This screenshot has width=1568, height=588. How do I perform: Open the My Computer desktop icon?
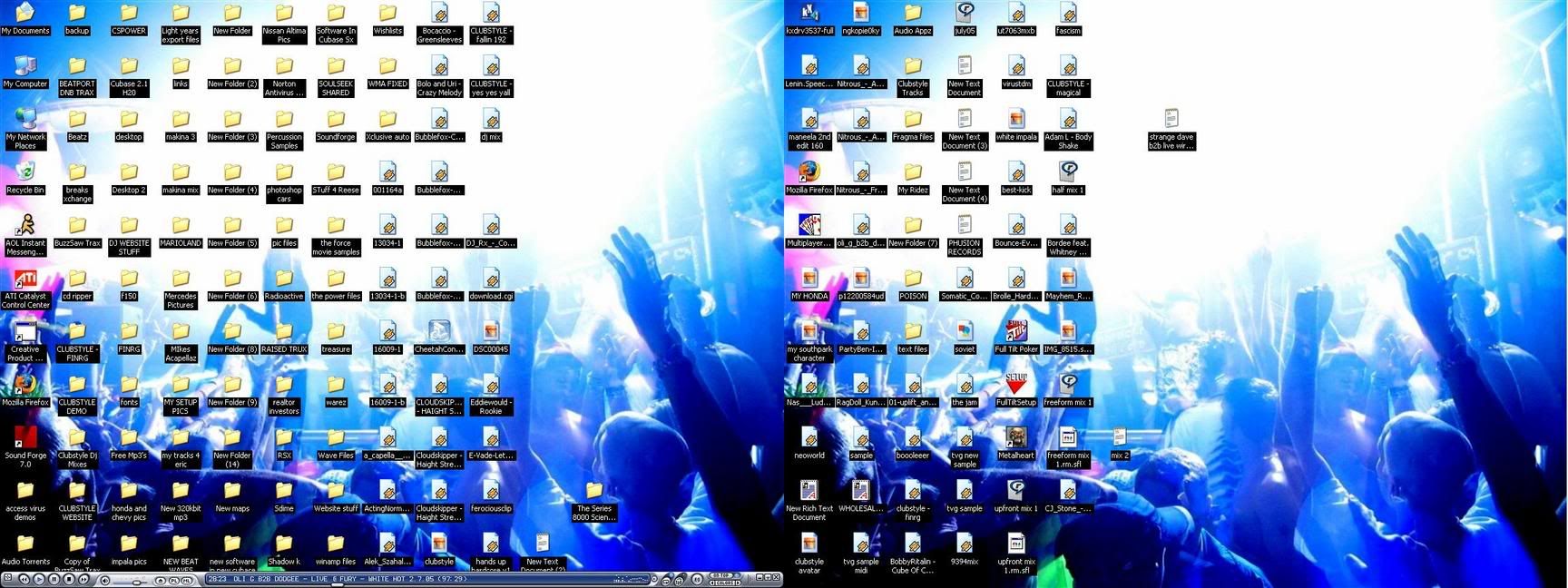pos(25,72)
